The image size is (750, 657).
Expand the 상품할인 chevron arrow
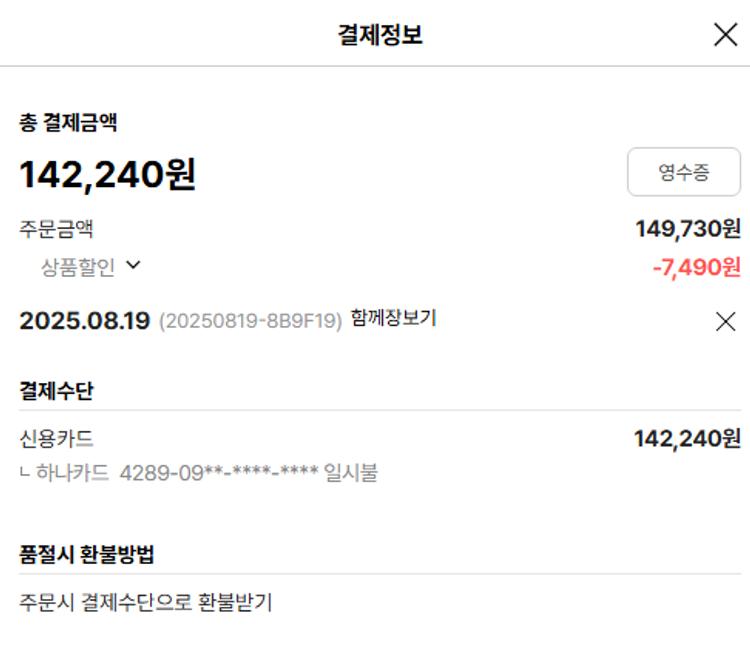click(x=133, y=266)
